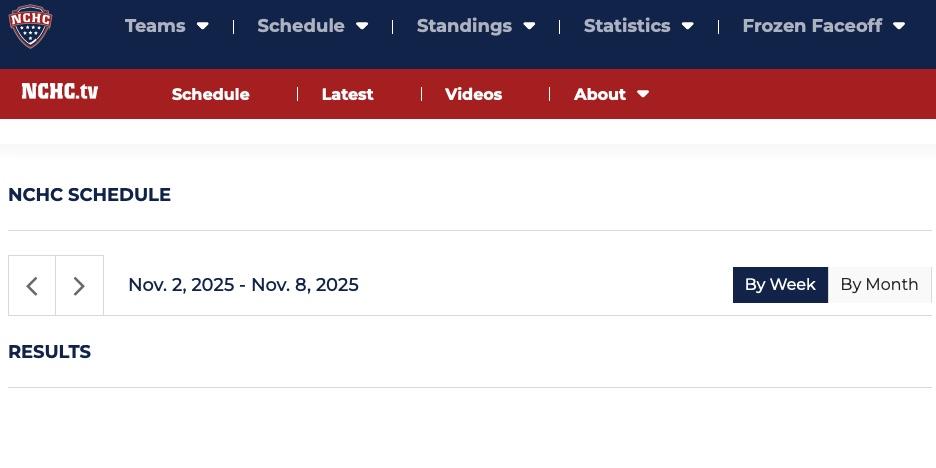The height and width of the screenshot is (468, 936).
Task: Go to previous week with left chevron
Action: [x=32, y=286]
